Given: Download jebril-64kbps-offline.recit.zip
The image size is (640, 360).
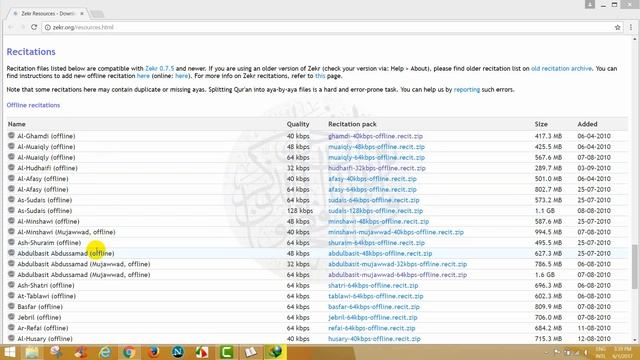Looking at the screenshot, I should (x=373, y=317).
